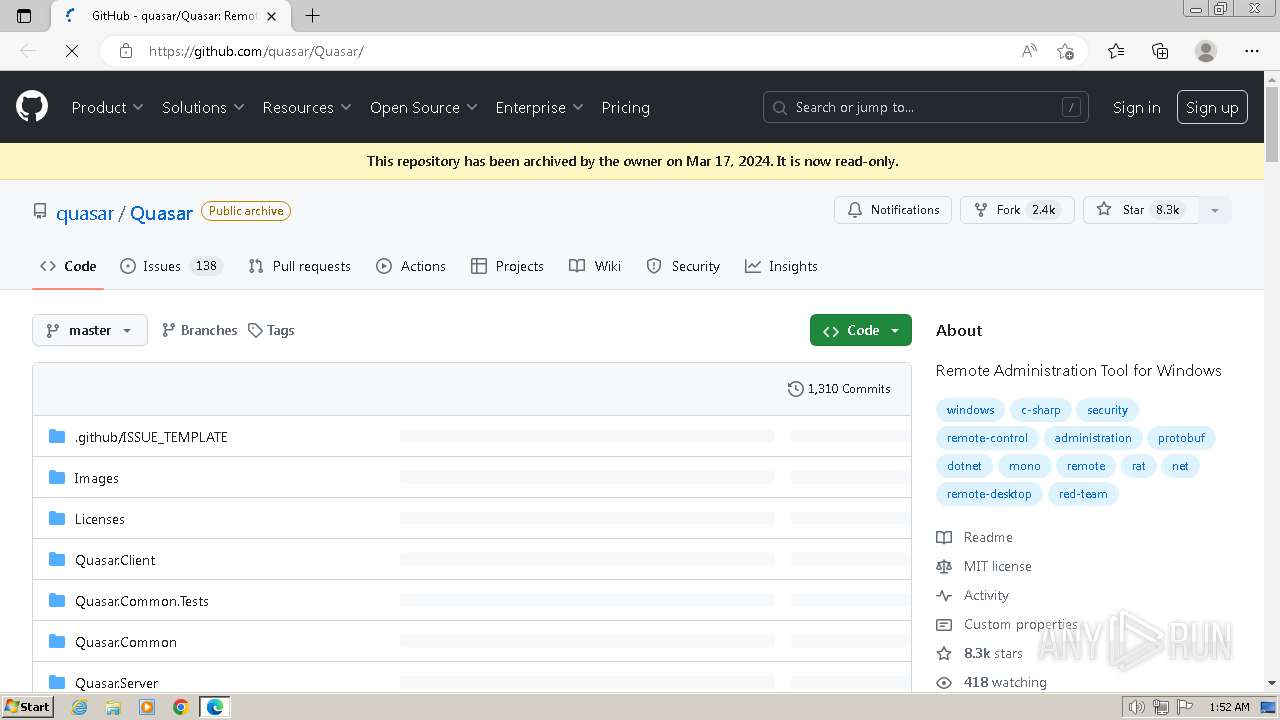Click the Readme book icon
This screenshot has height=720, width=1280.
(x=944, y=537)
